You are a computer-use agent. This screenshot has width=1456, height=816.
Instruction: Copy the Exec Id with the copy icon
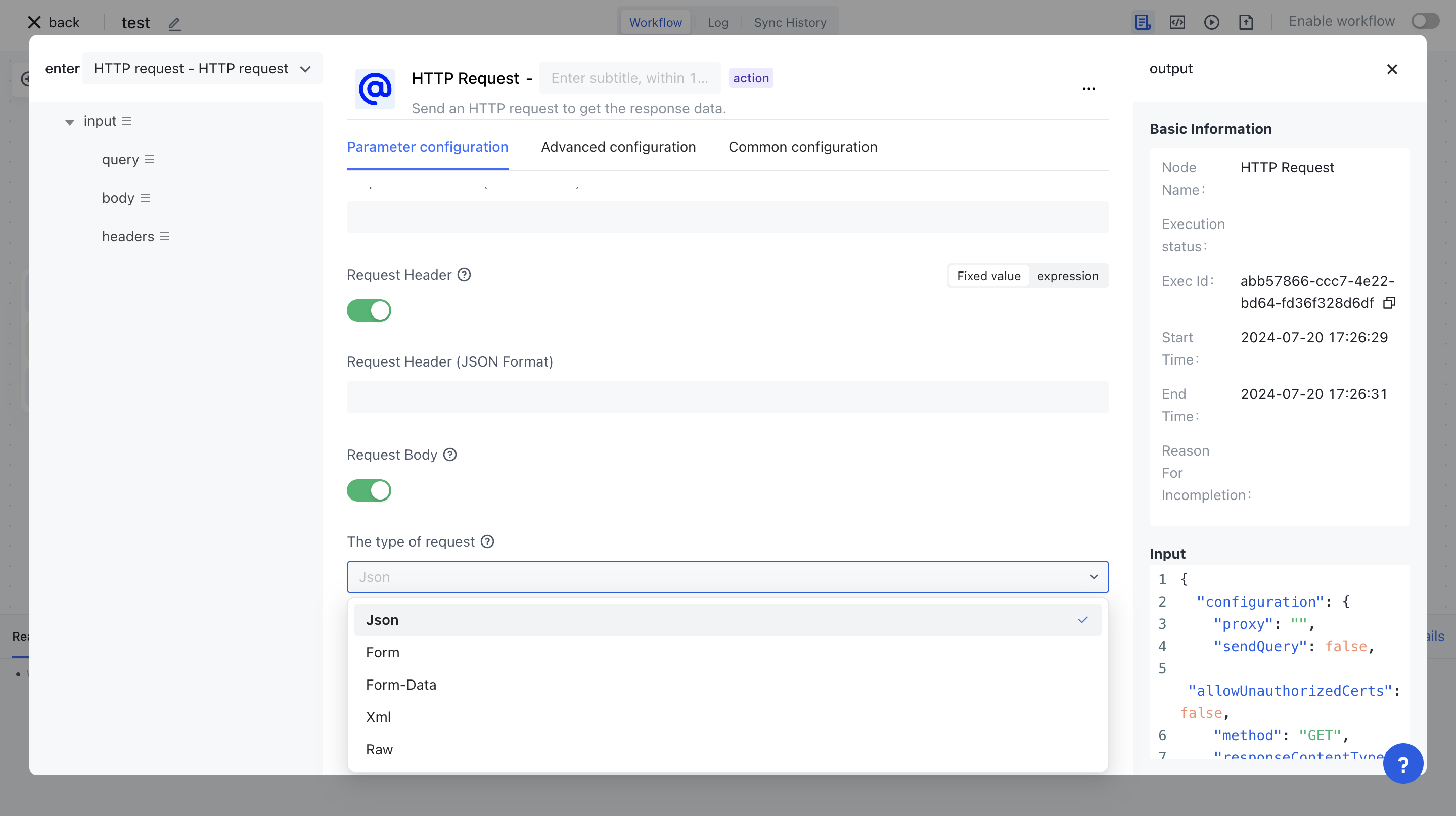coord(1389,303)
